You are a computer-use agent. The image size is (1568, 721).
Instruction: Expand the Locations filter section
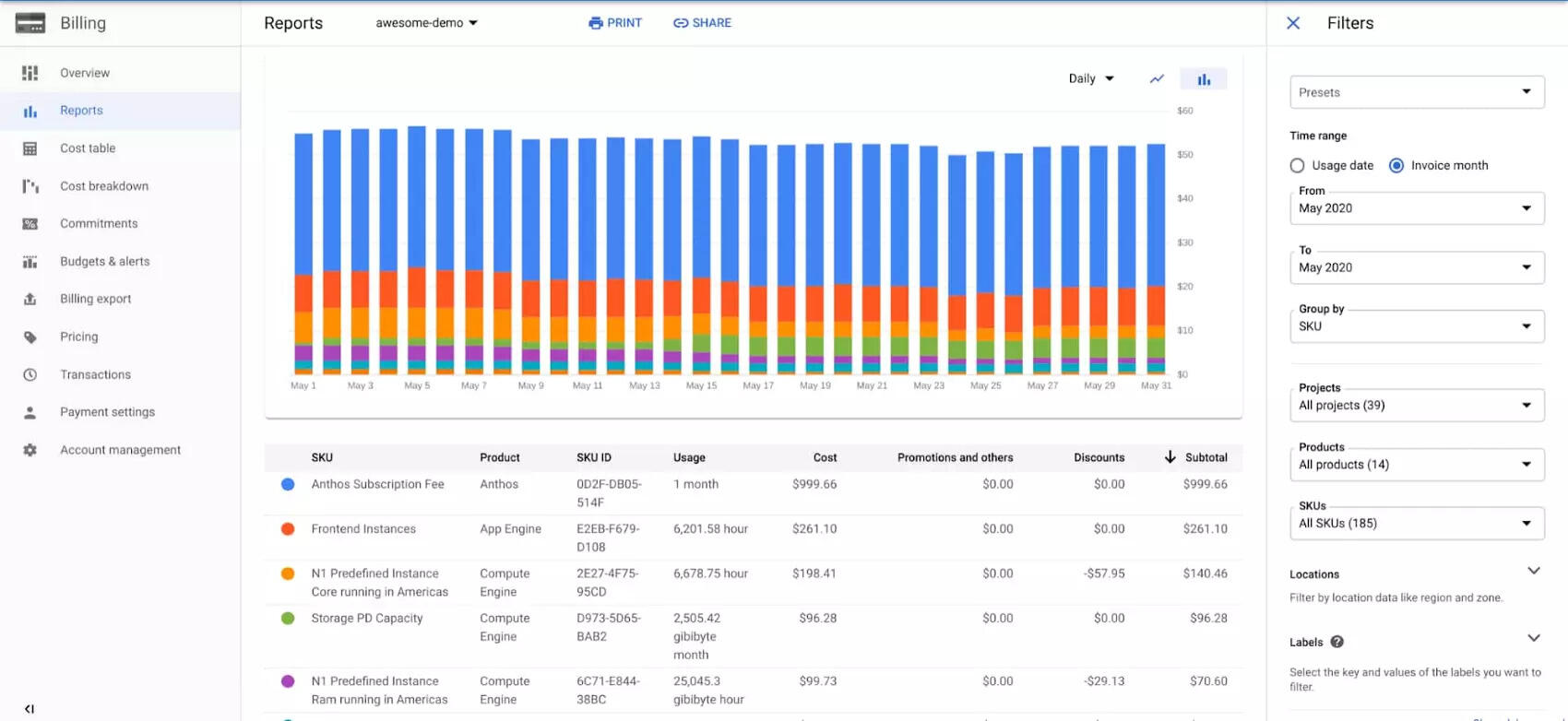click(1533, 572)
